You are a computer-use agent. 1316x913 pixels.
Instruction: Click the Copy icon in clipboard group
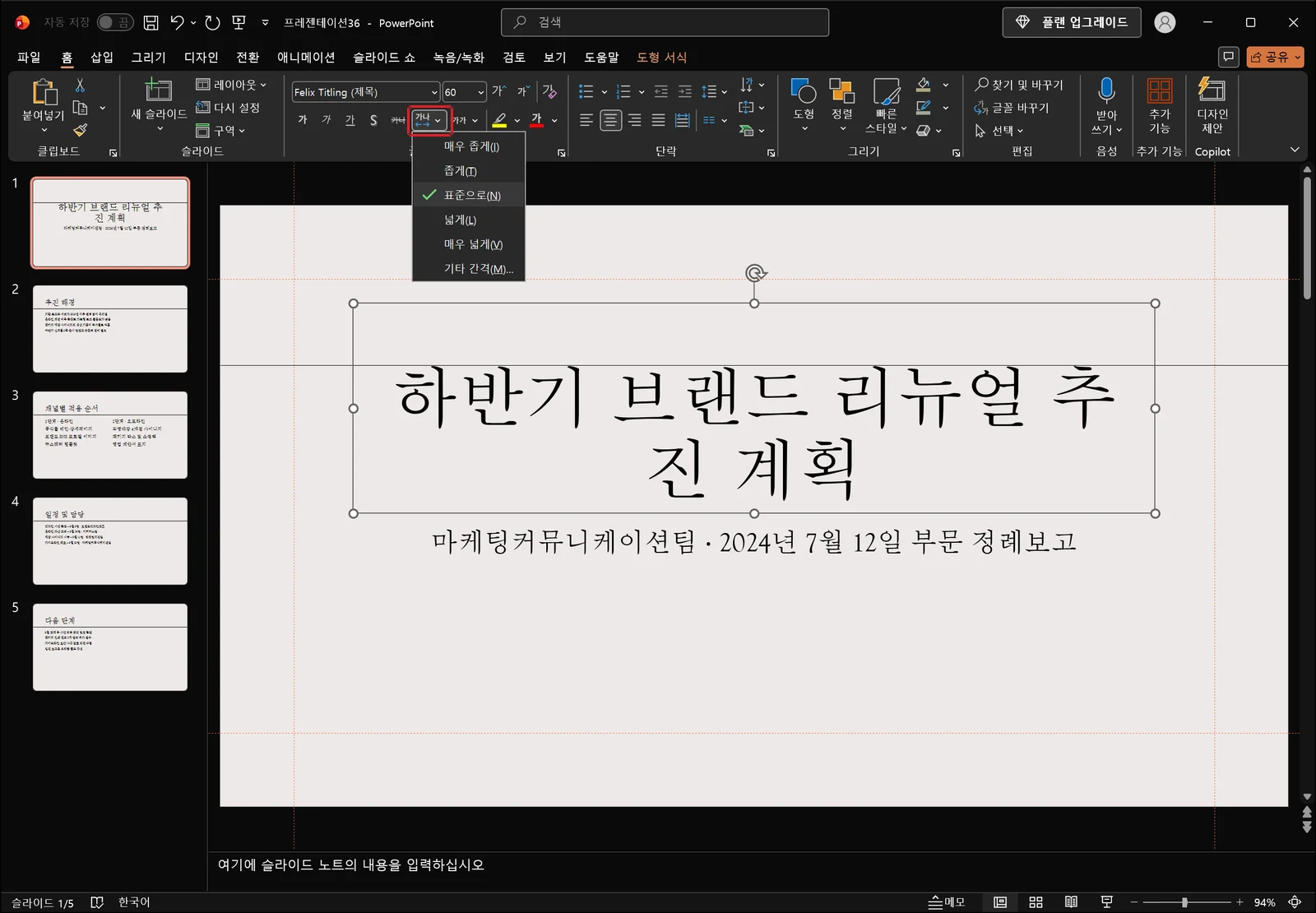click(x=80, y=108)
